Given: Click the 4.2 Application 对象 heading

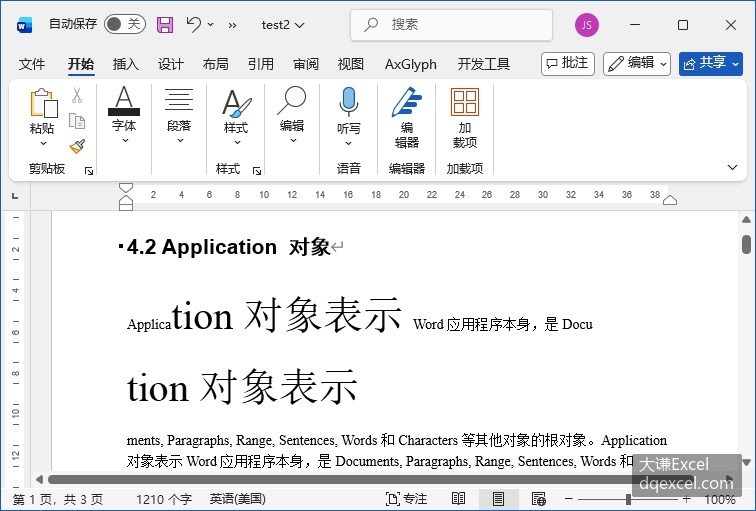Looking at the screenshot, I should click(x=228, y=247).
